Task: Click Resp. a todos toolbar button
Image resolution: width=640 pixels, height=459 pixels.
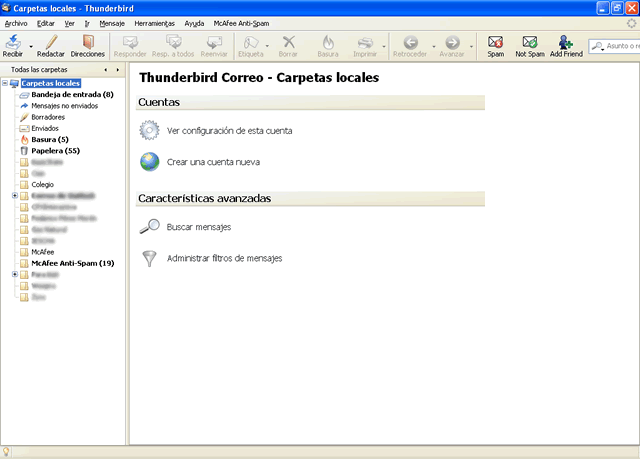Action: (173, 46)
